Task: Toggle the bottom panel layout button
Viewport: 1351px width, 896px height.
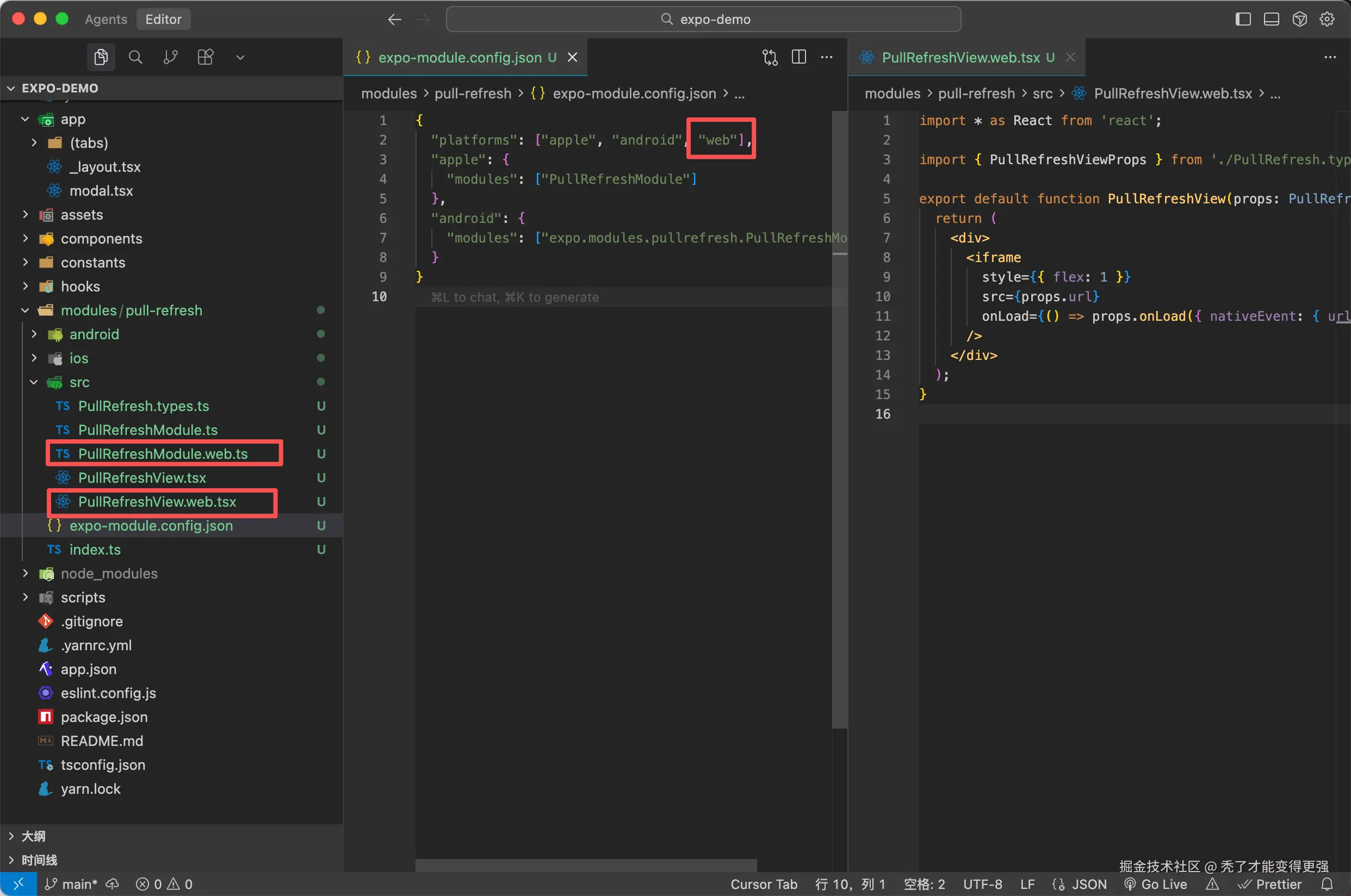Action: pyautogui.click(x=1271, y=19)
